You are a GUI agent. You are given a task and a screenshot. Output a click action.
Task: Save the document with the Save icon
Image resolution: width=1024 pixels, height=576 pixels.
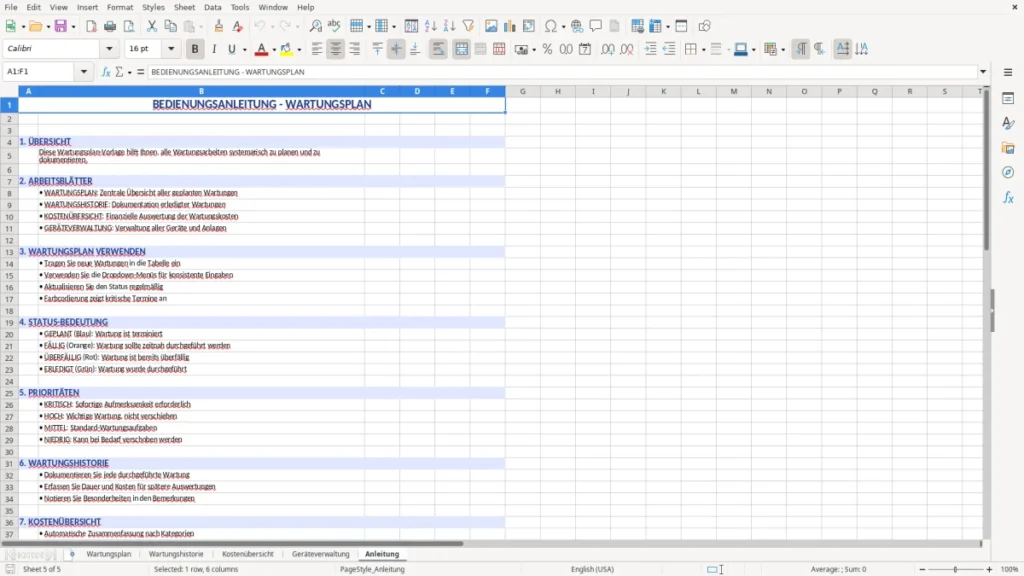click(x=61, y=26)
